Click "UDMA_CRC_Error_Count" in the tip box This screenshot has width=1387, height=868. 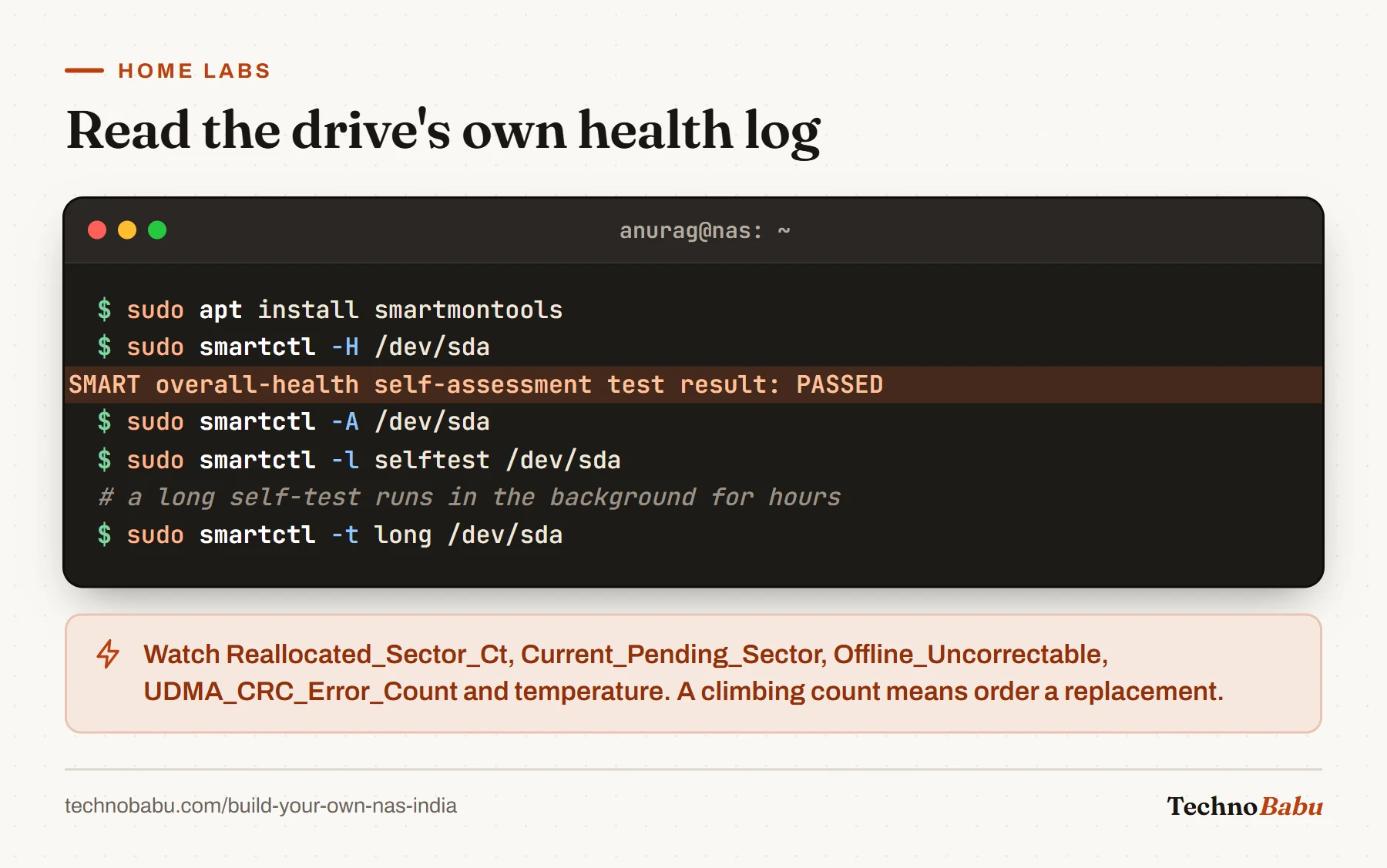point(300,691)
